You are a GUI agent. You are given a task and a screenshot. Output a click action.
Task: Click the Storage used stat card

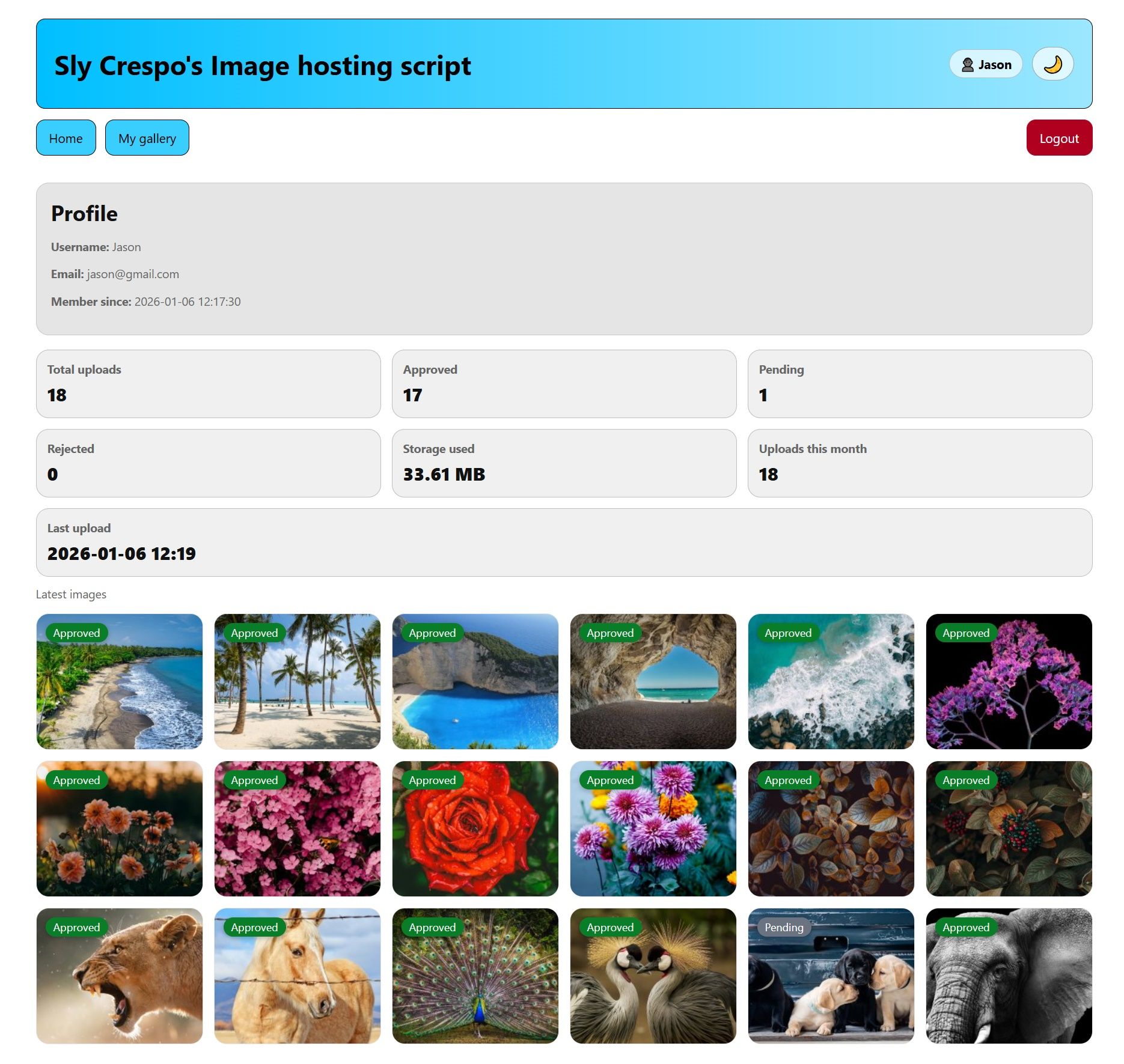coord(564,463)
